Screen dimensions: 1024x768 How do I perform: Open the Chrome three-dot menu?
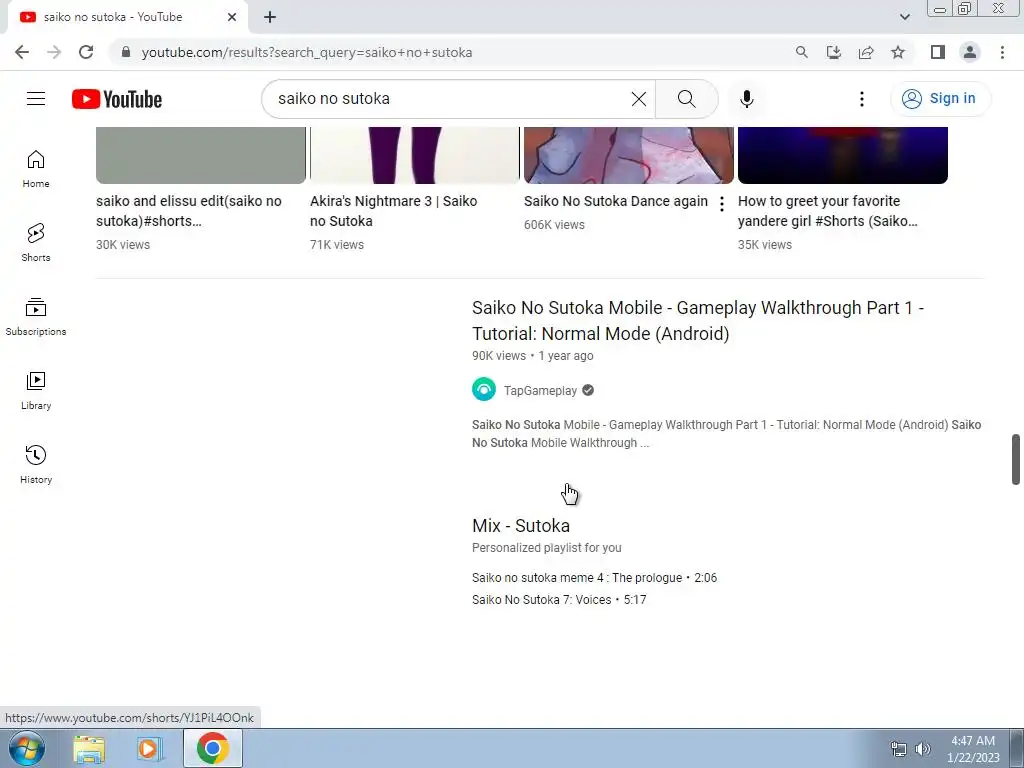(x=1002, y=52)
